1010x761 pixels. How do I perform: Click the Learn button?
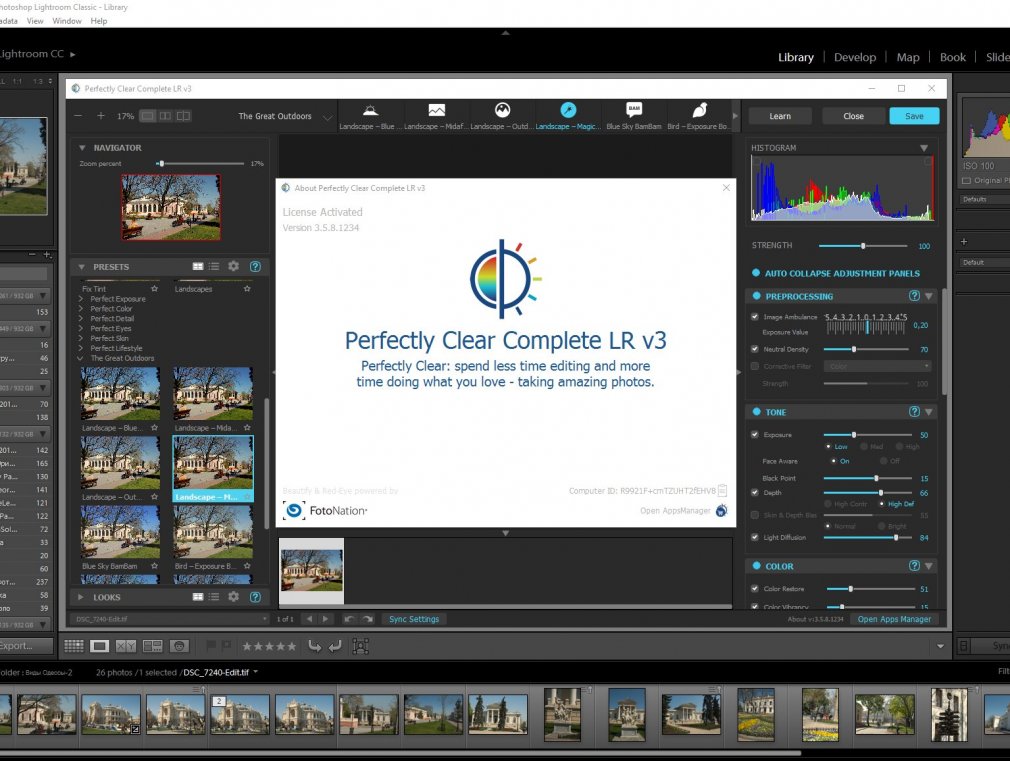tap(779, 116)
